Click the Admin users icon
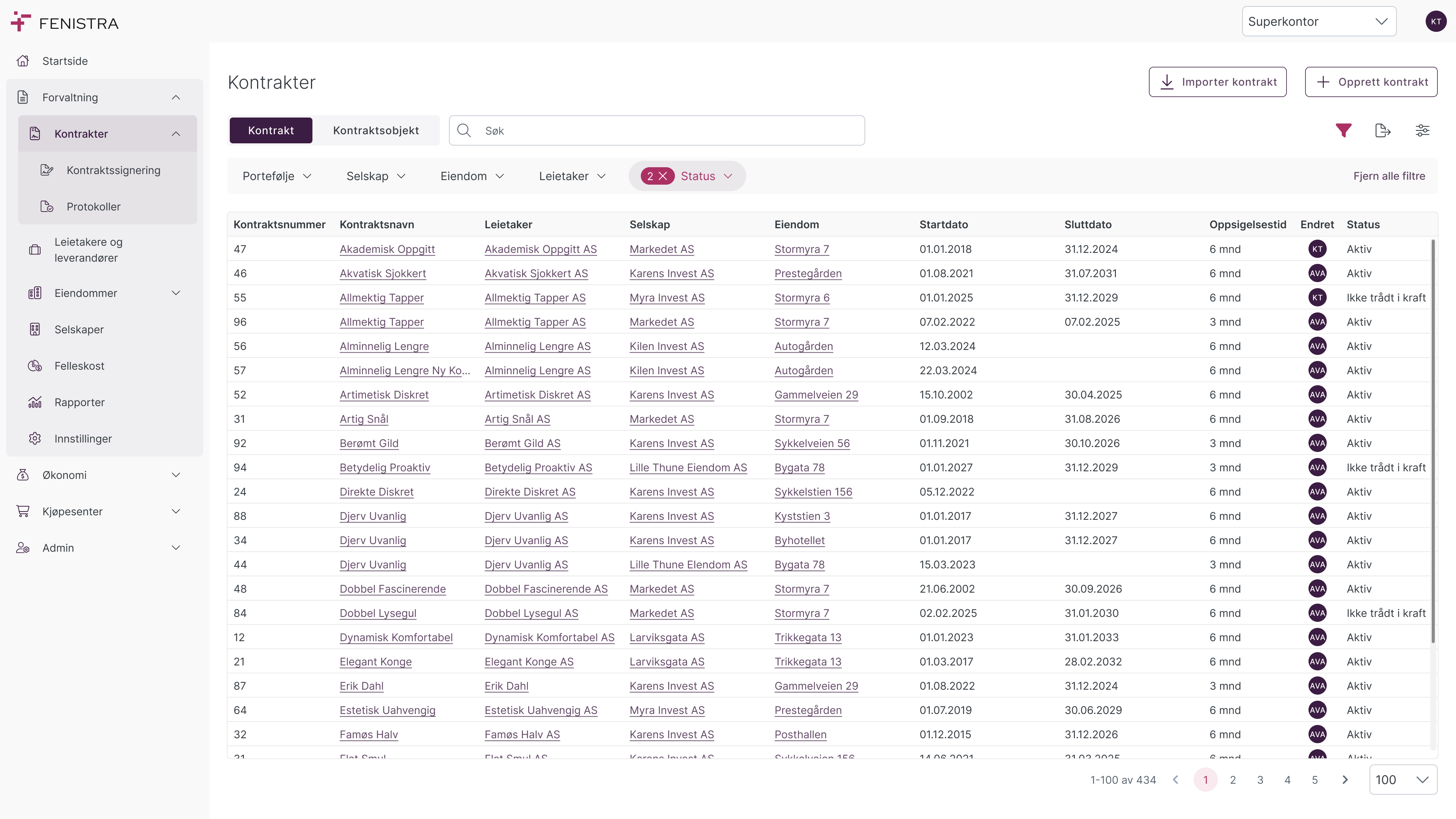This screenshot has height=819, width=1456. [23, 548]
